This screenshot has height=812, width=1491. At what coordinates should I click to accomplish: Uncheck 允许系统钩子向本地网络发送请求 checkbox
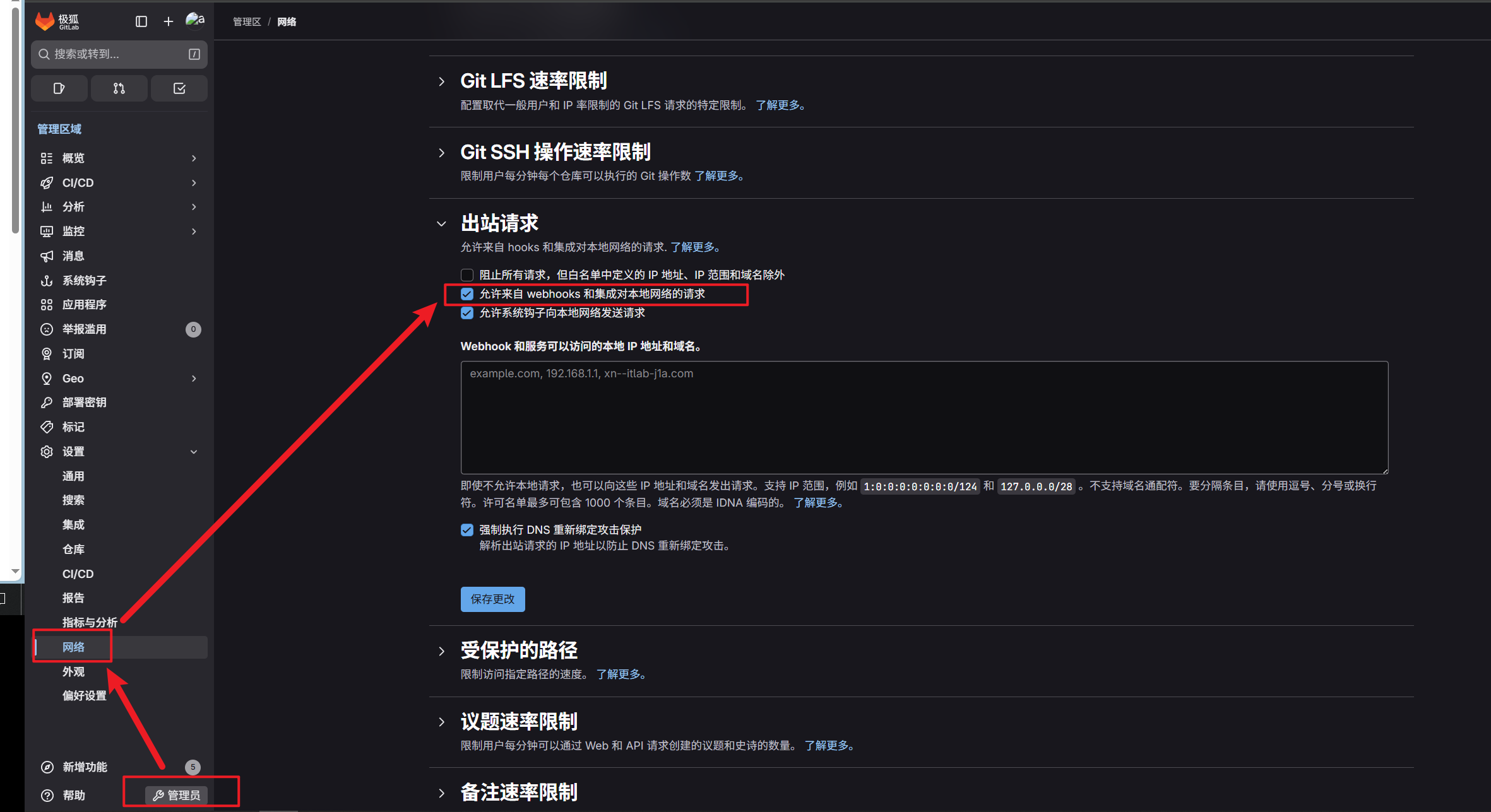467,313
